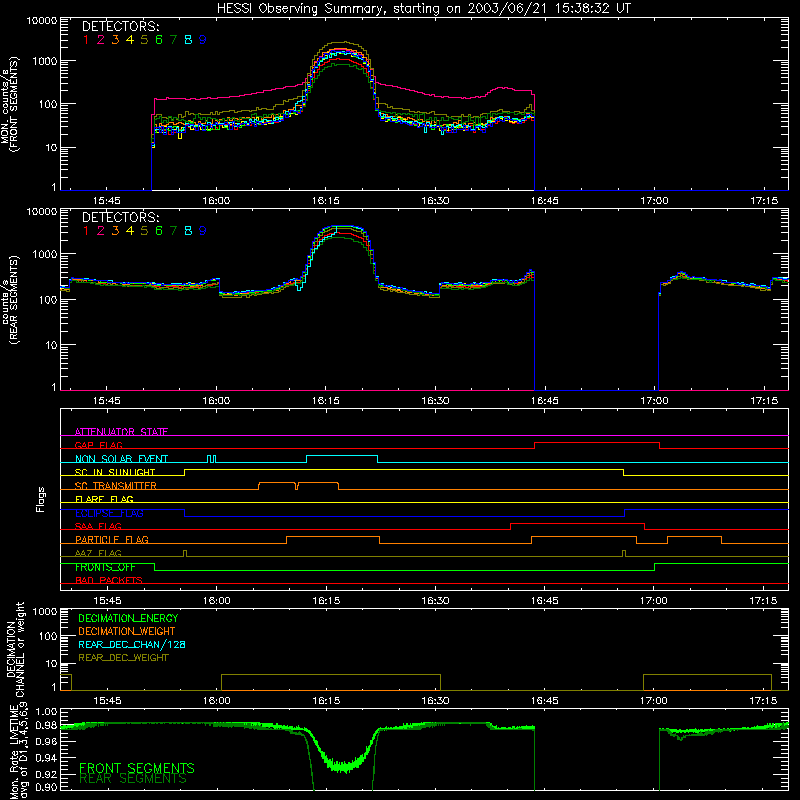Screen dimensions: 800x800
Task: Click cyan detector 8 in rear segments legend
Action: click(x=188, y=231)
